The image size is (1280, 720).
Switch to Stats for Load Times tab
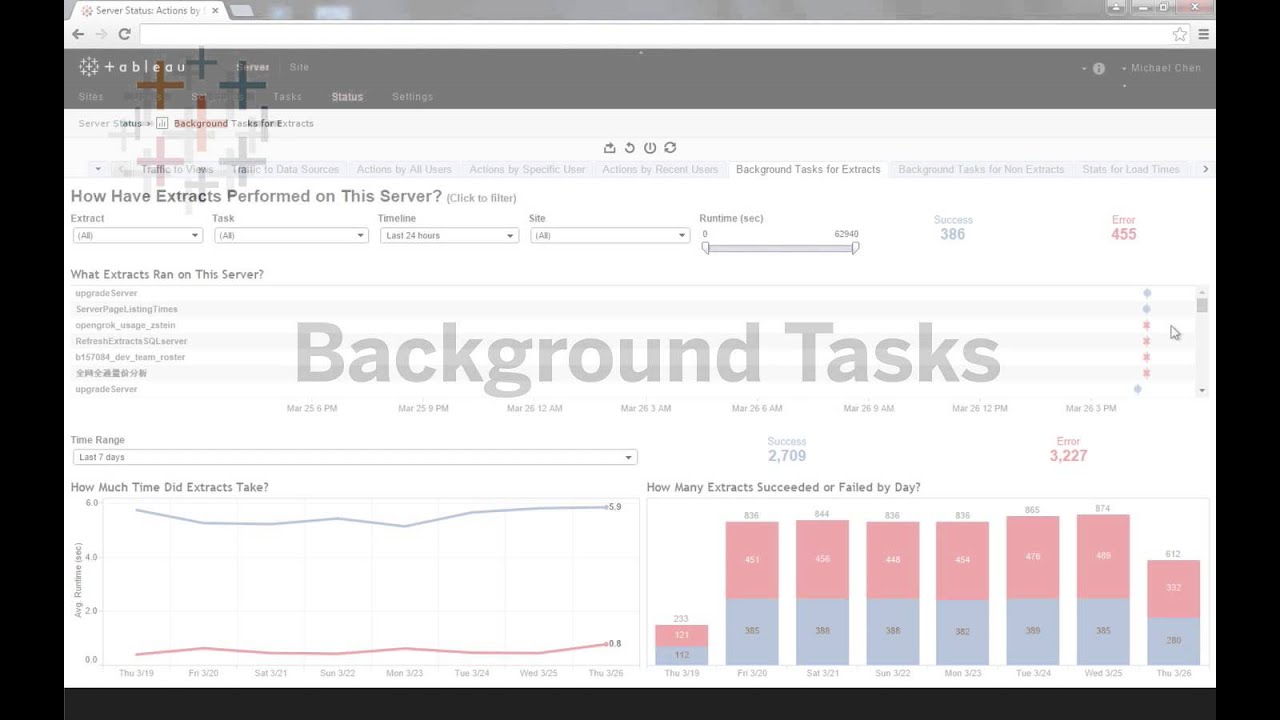[1131, 169]
